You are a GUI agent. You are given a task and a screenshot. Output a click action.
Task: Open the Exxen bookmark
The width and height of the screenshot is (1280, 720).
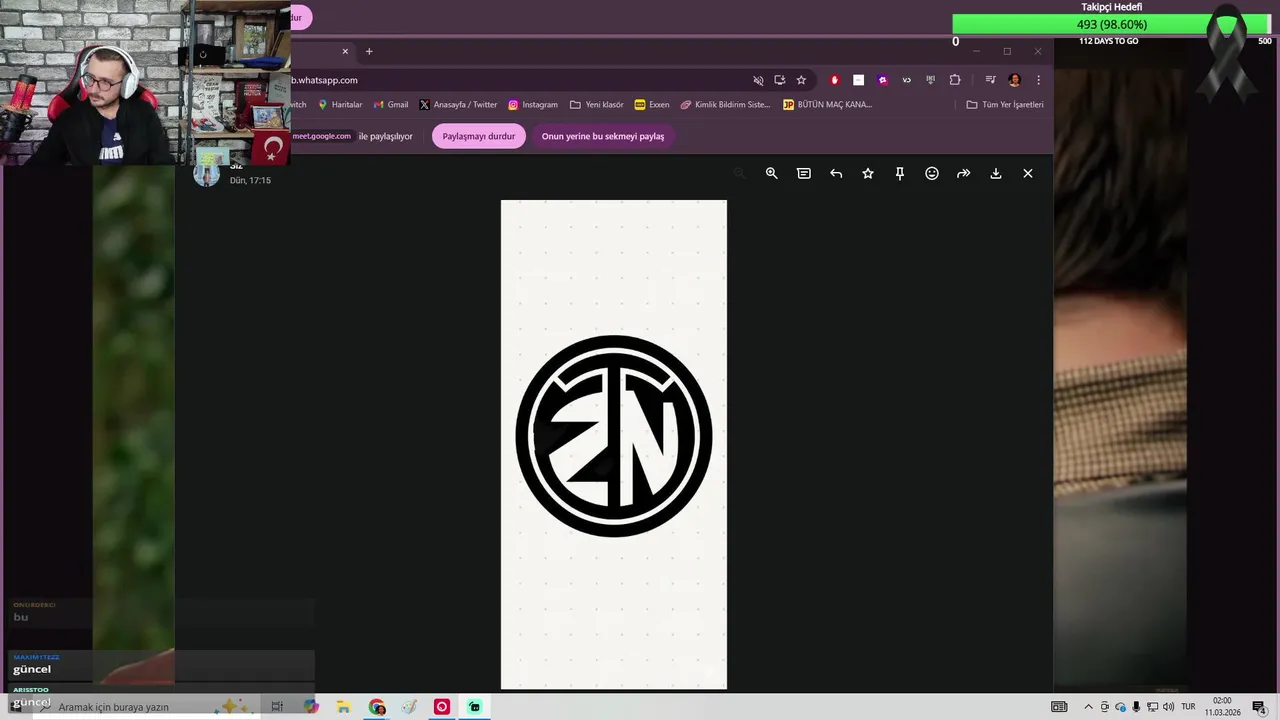point(652,104)
